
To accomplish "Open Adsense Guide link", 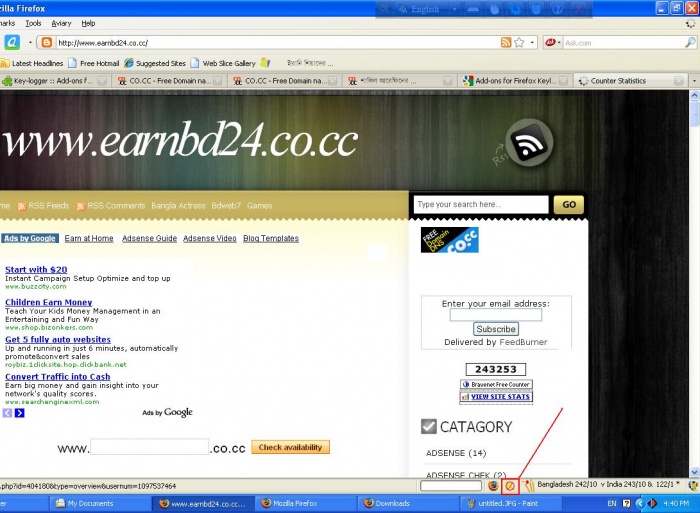I will click(150, 238).
